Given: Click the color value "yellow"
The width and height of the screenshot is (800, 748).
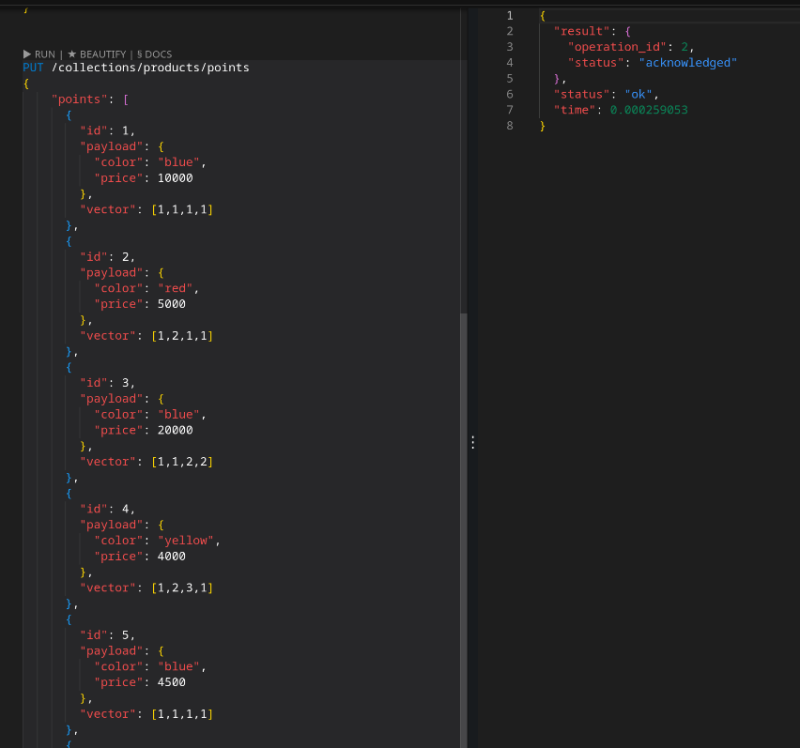Looking at the screenshot, I should point(189,540).
